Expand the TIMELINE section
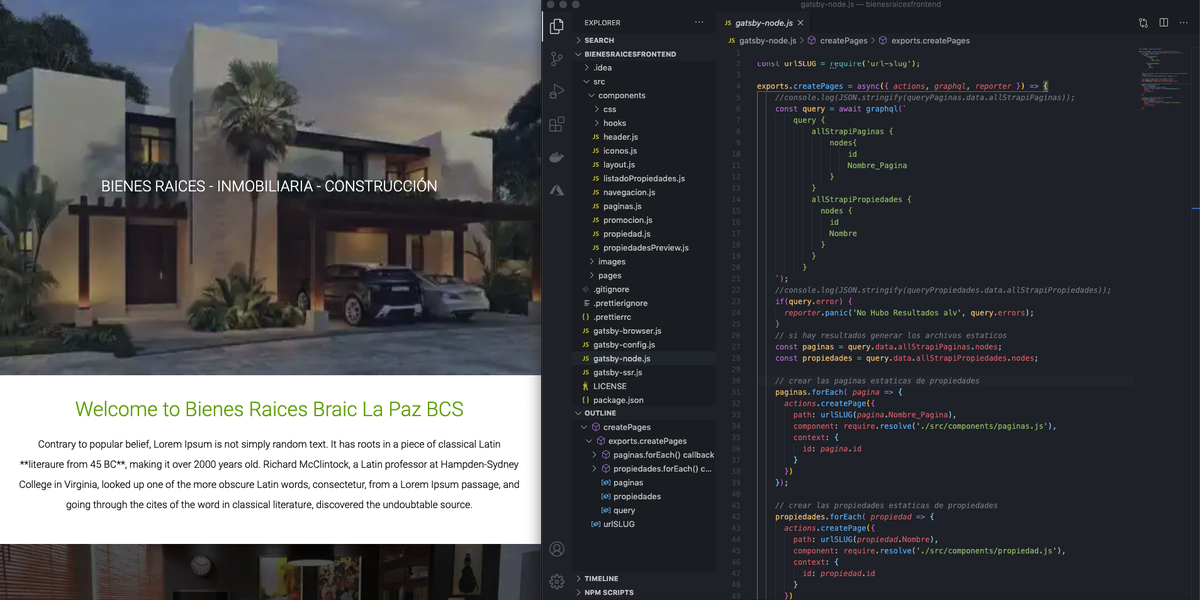Screen dimensions: 1200x600 click(646, 578)
